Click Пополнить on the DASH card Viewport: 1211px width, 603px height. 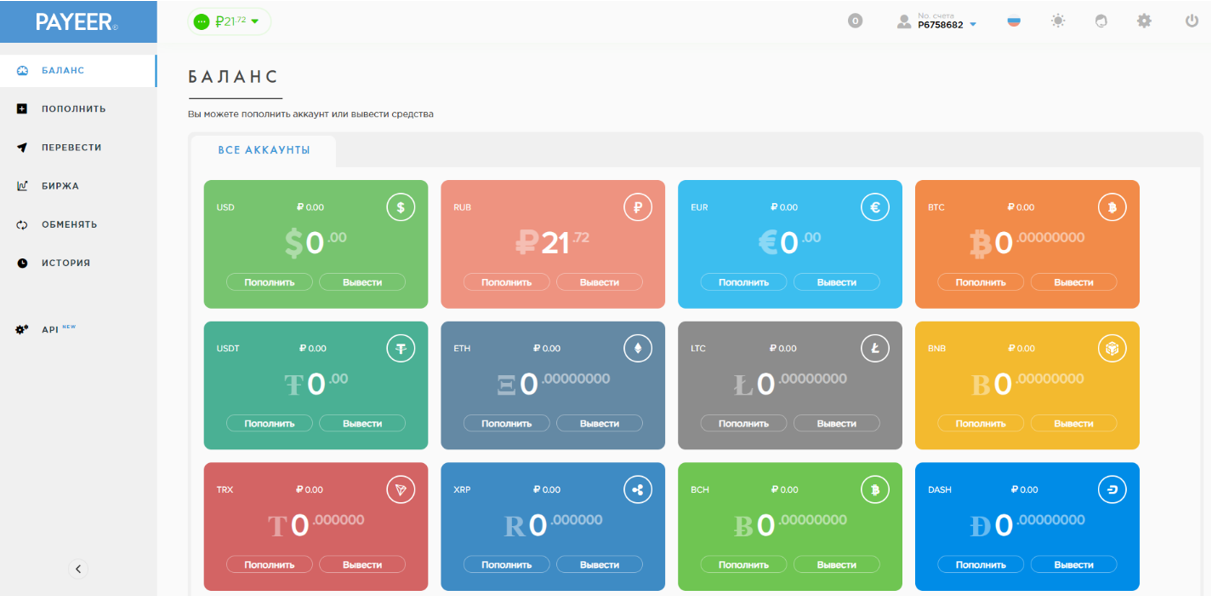click(x=981, y=565)
